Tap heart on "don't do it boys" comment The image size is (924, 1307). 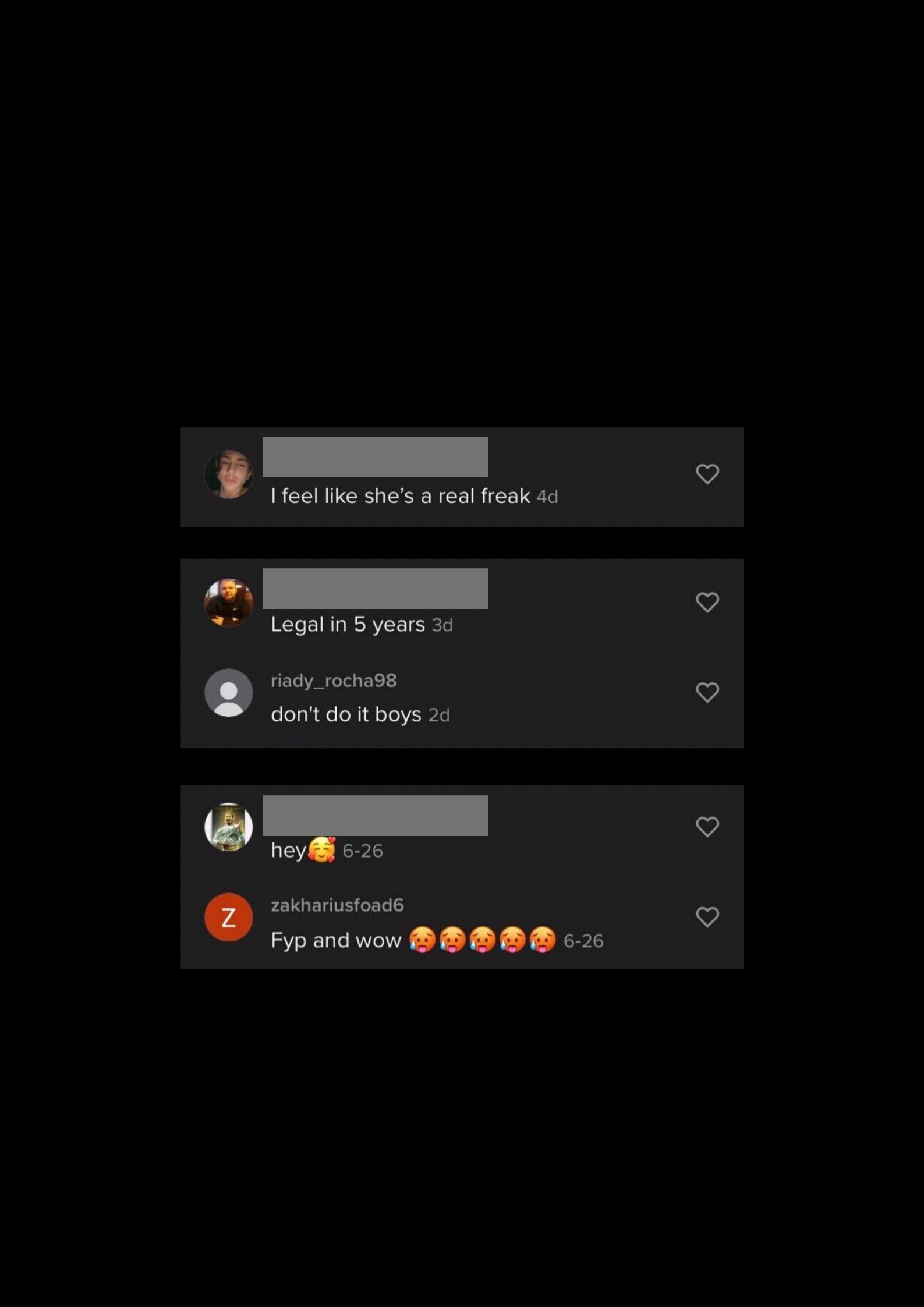point(707,692)
